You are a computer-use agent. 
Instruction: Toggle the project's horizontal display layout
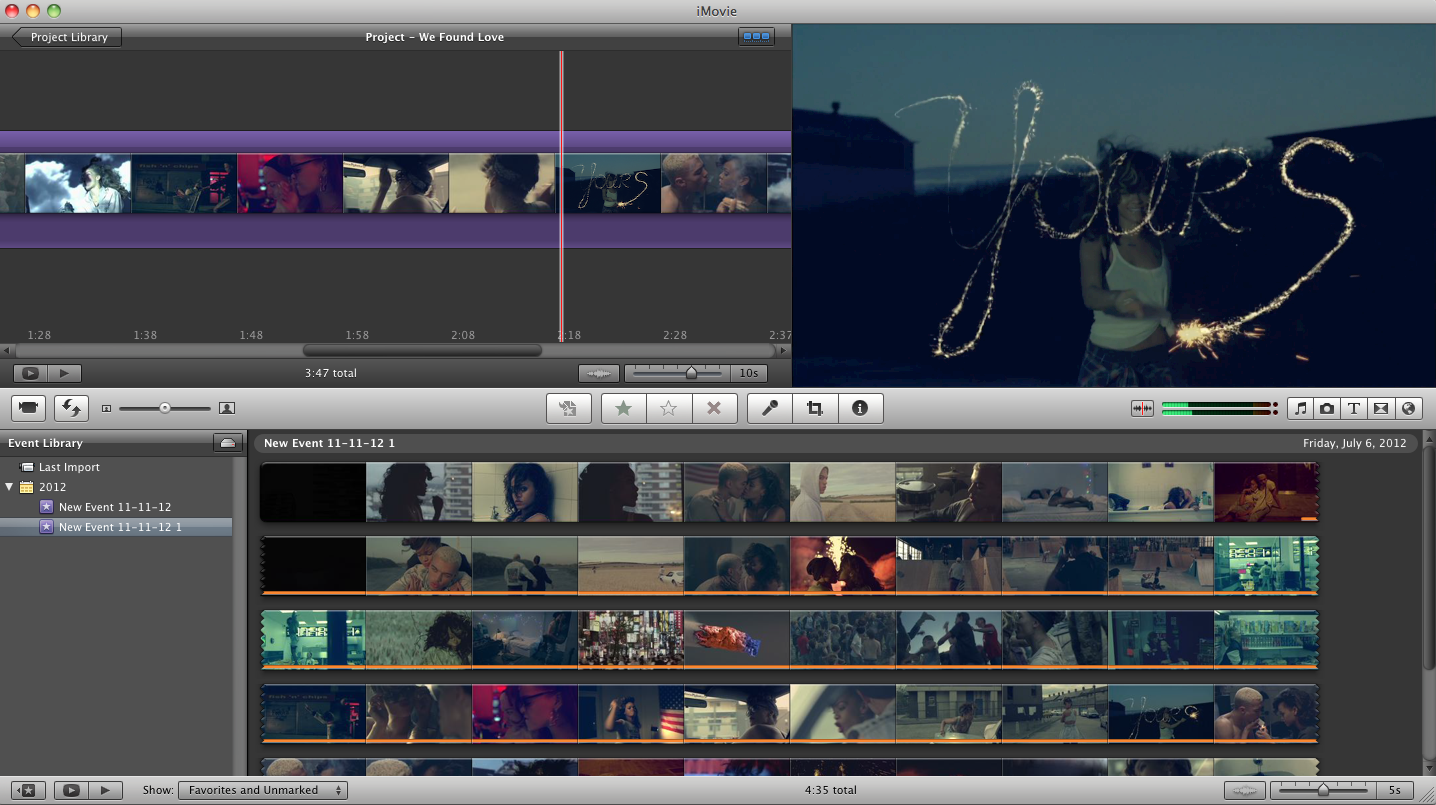click(x=757, y=37)
